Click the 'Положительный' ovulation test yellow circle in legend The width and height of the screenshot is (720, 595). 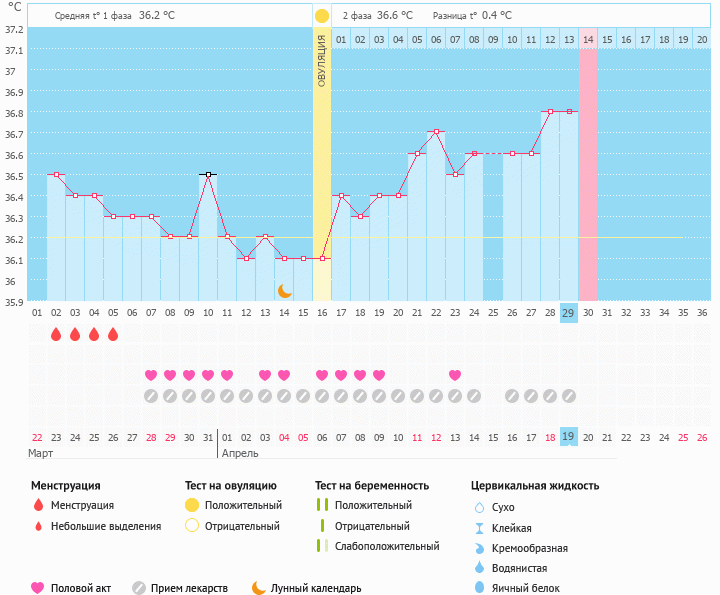point(192,506)
